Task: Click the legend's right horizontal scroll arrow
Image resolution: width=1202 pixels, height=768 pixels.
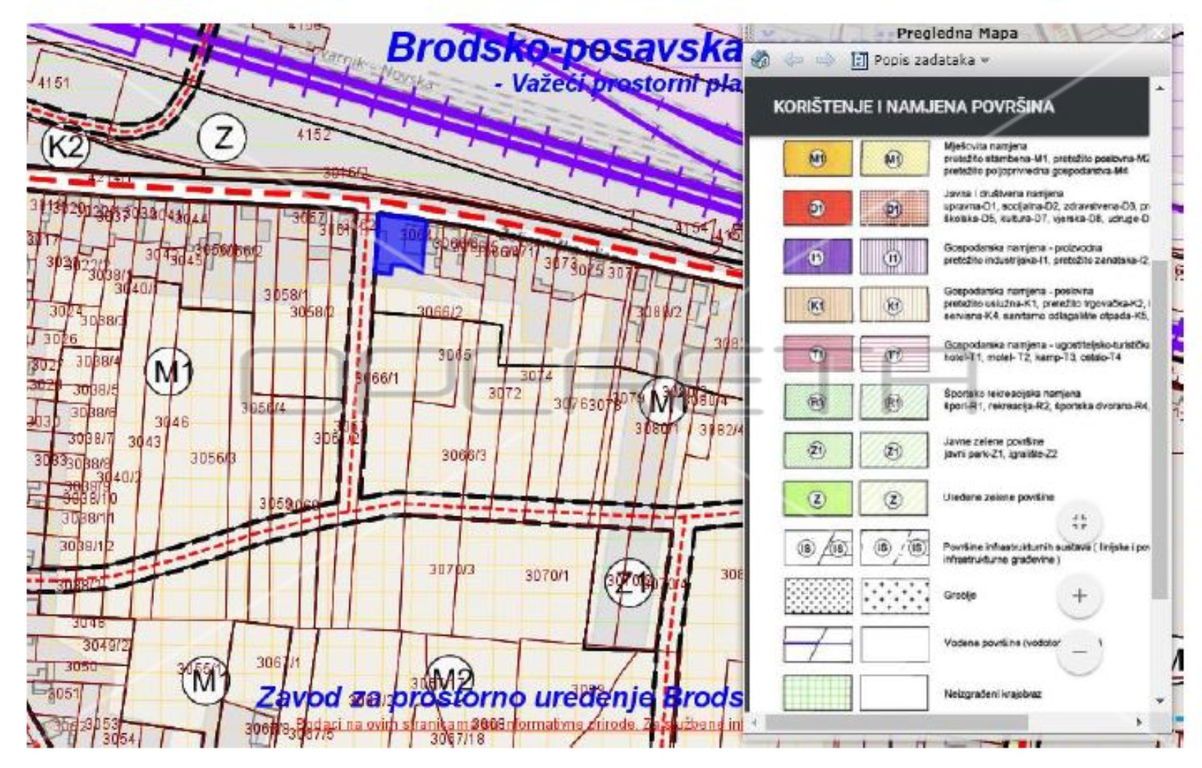Action: click(x=1138, y=721)
